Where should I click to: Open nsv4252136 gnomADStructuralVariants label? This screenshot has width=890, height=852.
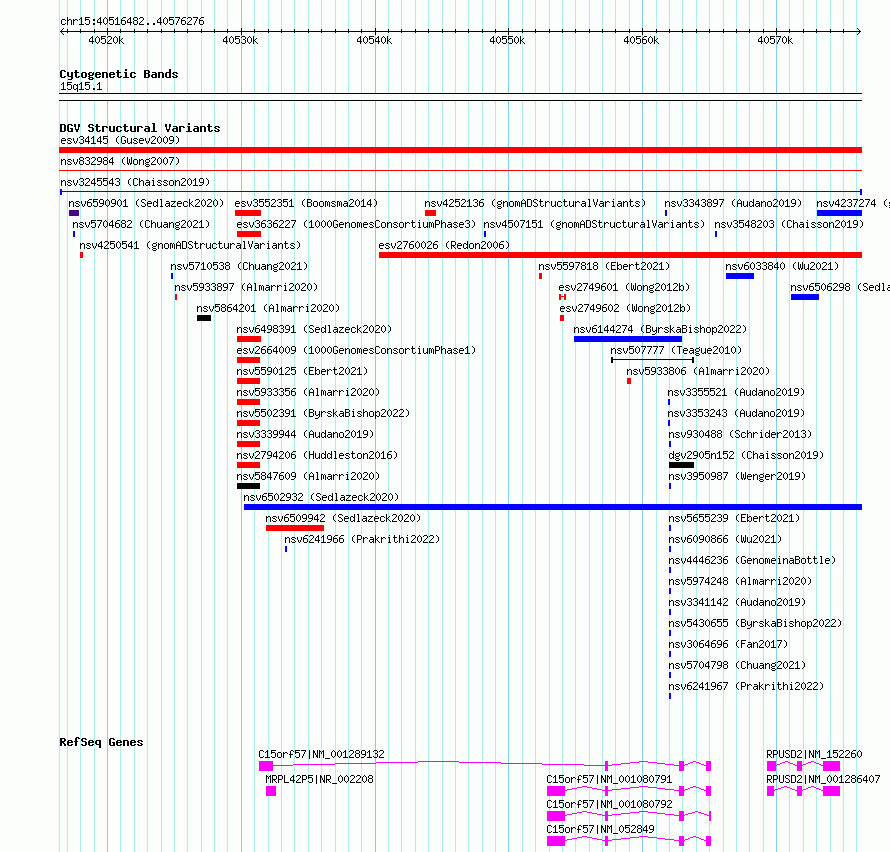pos(535,203)
